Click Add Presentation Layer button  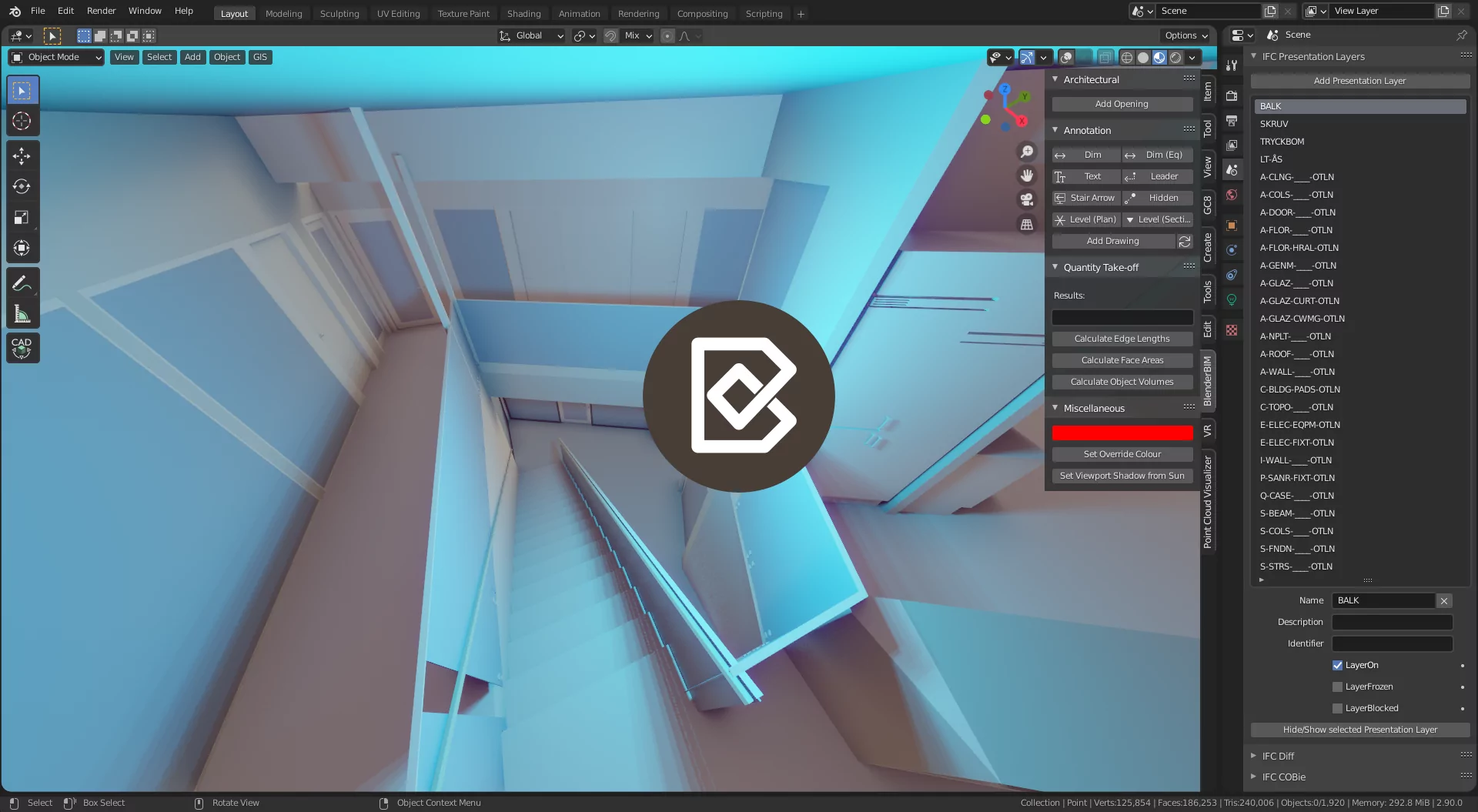1359,81
